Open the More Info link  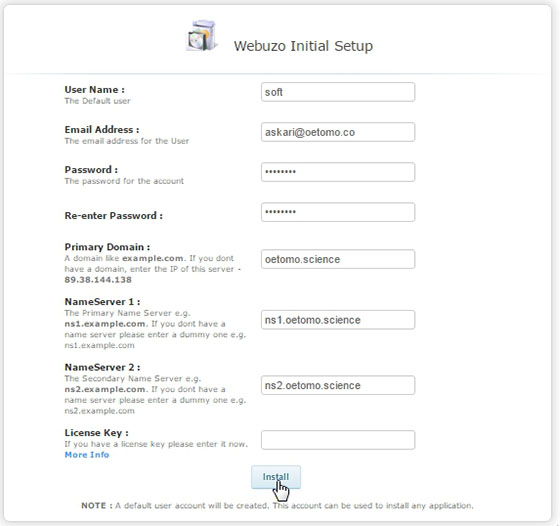(x=87, y=455)
